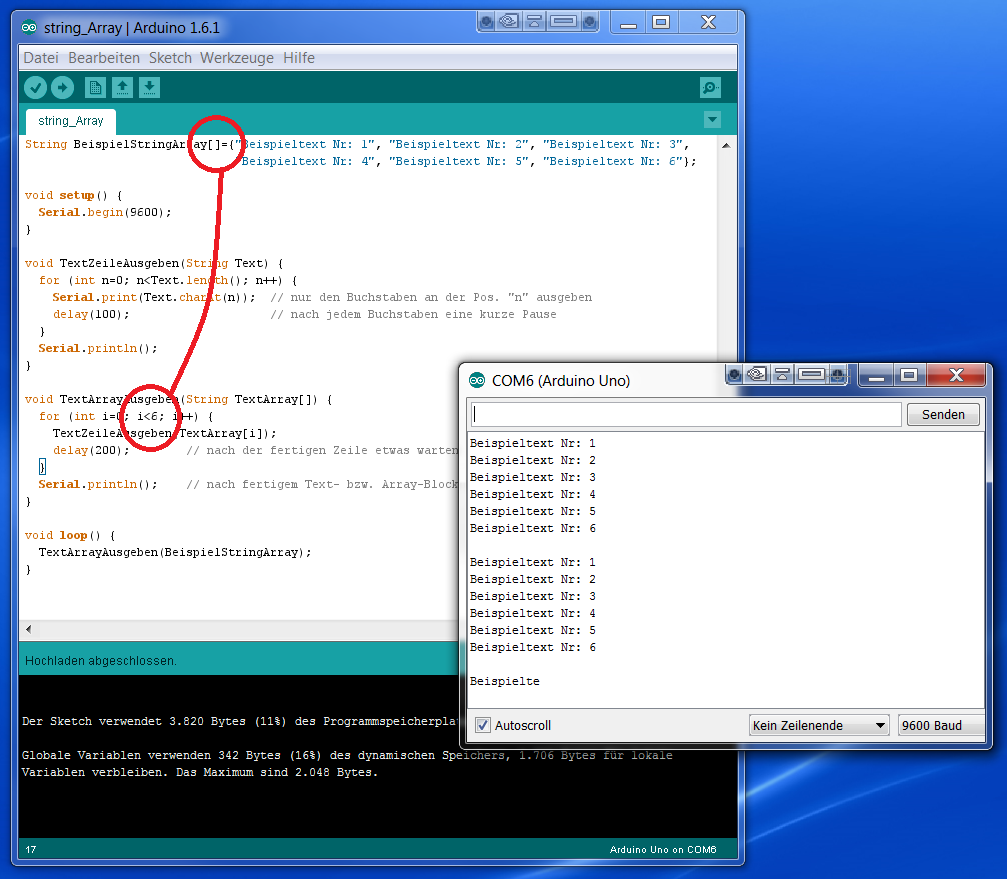
Task: Click 'Arduino Uno on COM6' in status bar
Action: click(x=663, y=849)
